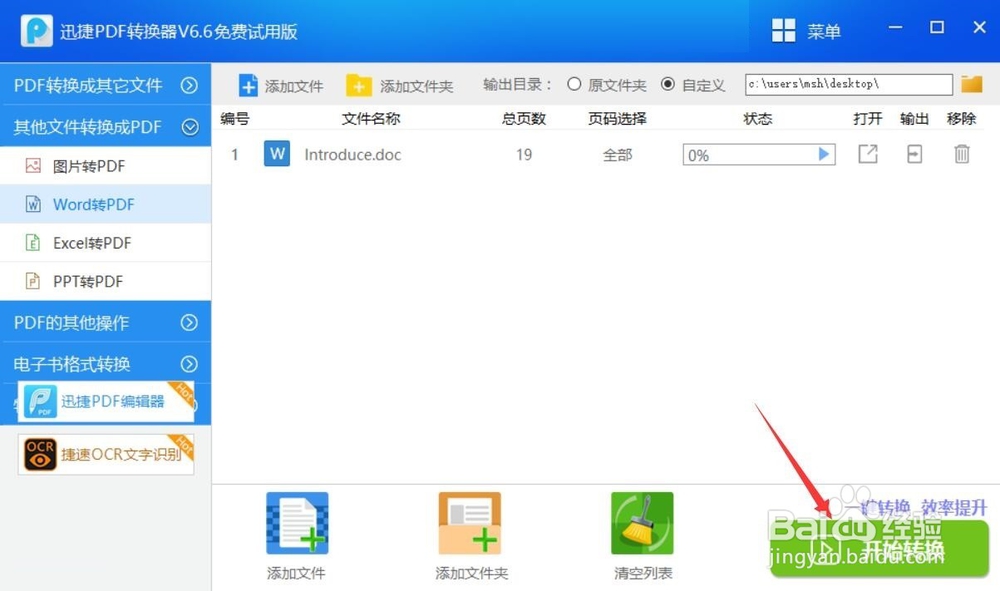Click the 迅捷PDF转换器 app logo

click(36, 30)
